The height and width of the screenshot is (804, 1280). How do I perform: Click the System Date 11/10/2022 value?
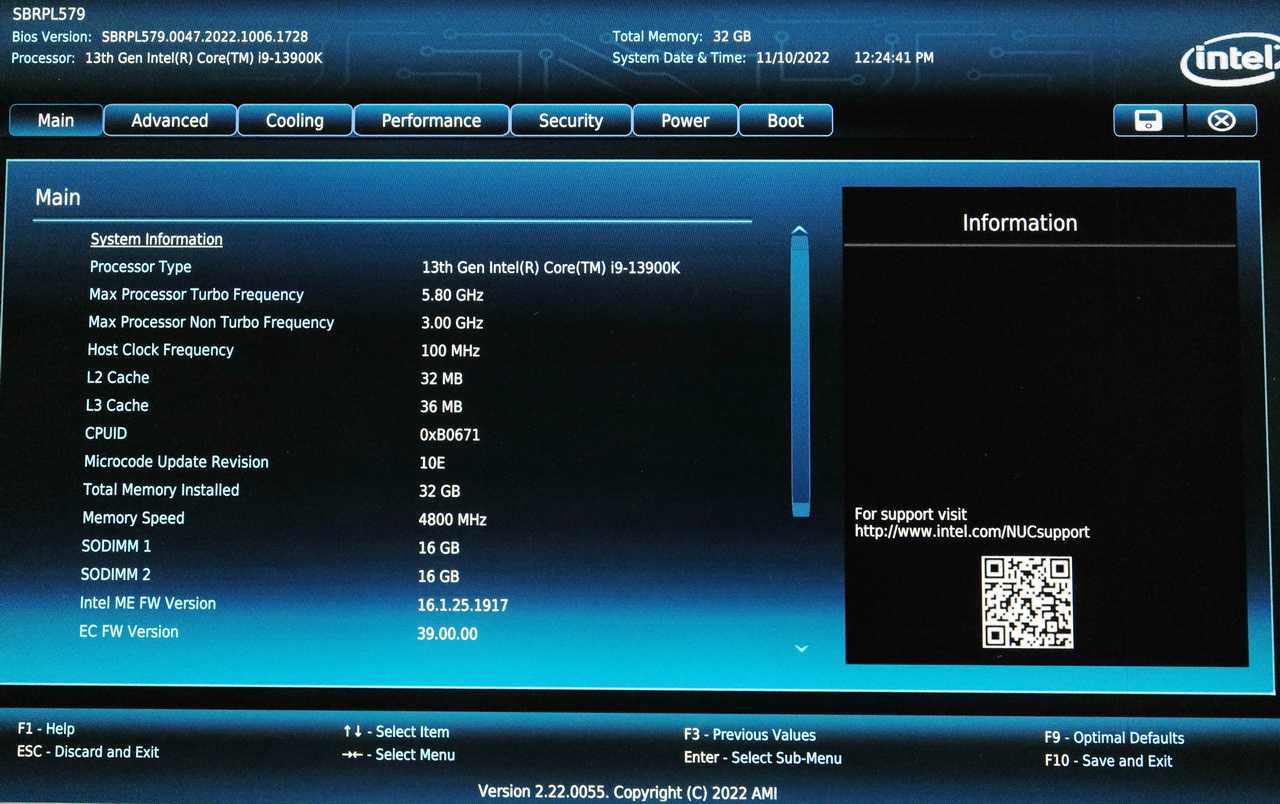click(793, 58)
